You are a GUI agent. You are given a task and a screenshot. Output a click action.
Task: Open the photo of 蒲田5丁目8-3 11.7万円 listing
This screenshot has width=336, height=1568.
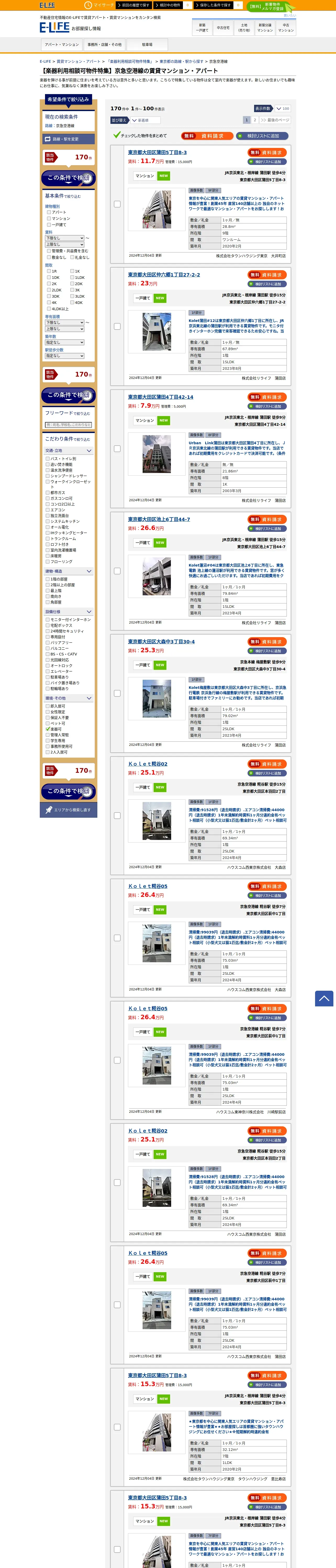tap(157, 209)
